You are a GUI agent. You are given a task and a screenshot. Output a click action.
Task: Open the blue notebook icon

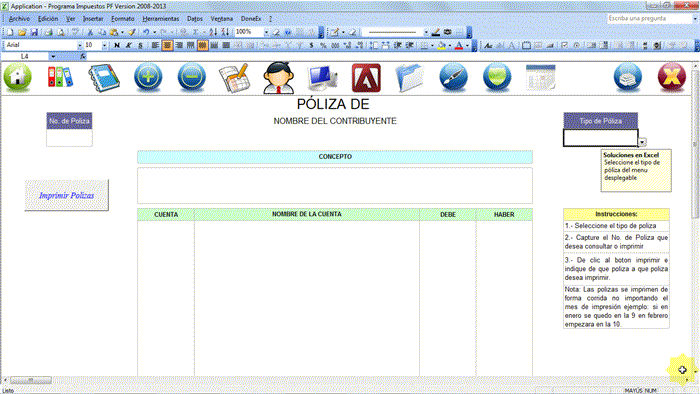coord(104,78)
